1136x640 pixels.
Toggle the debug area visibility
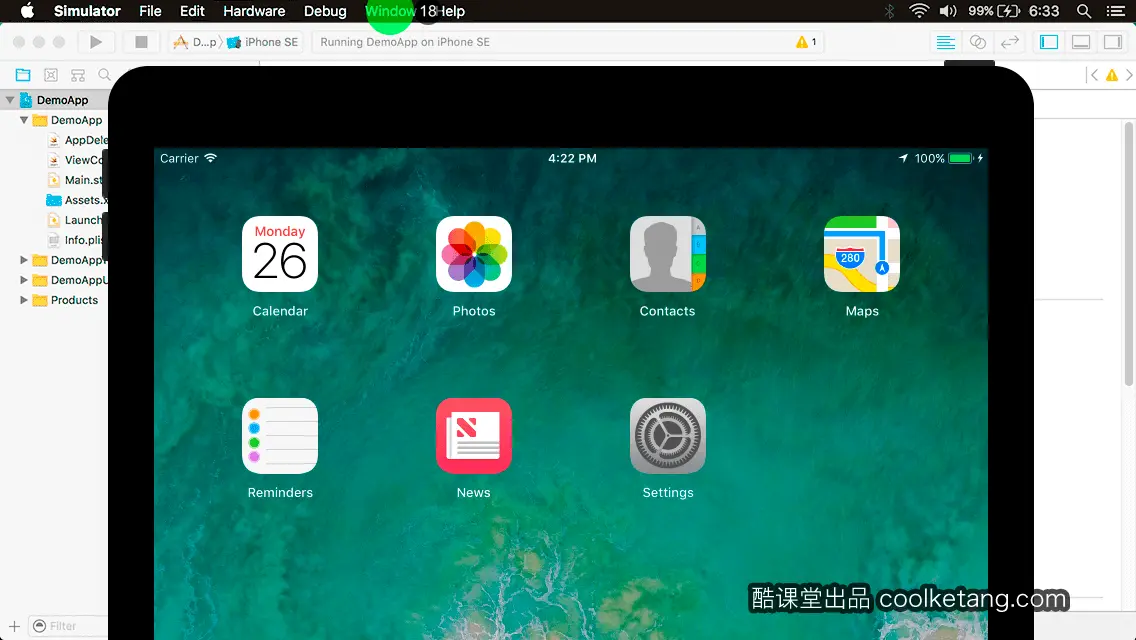tap(1081, 42)
